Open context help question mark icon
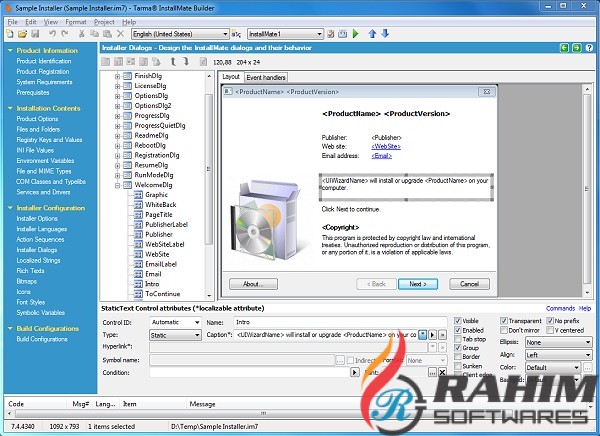The height and width of the screenshot is (436, 600). (x=589, y=48)
